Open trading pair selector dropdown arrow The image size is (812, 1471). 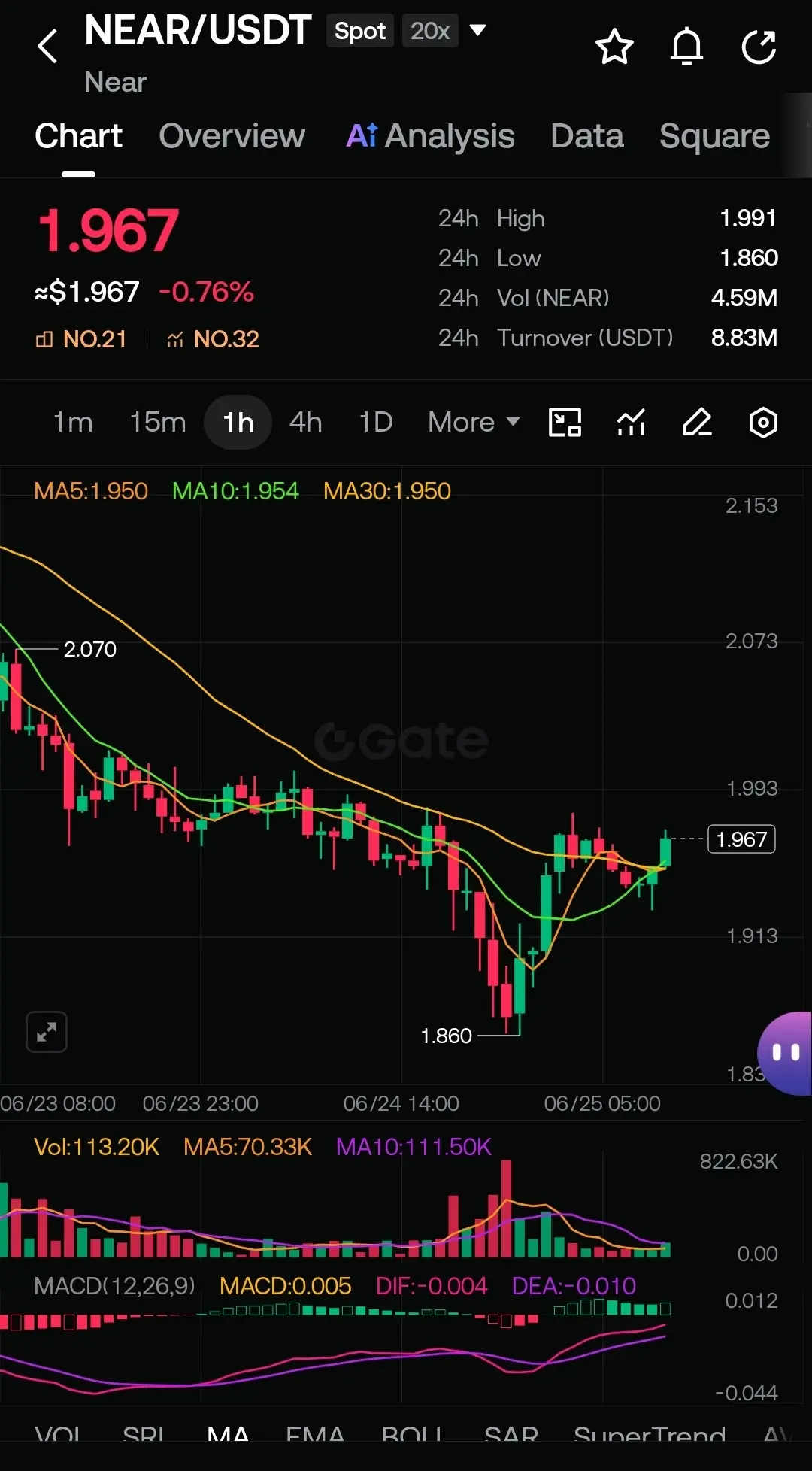tap(477, 30)
